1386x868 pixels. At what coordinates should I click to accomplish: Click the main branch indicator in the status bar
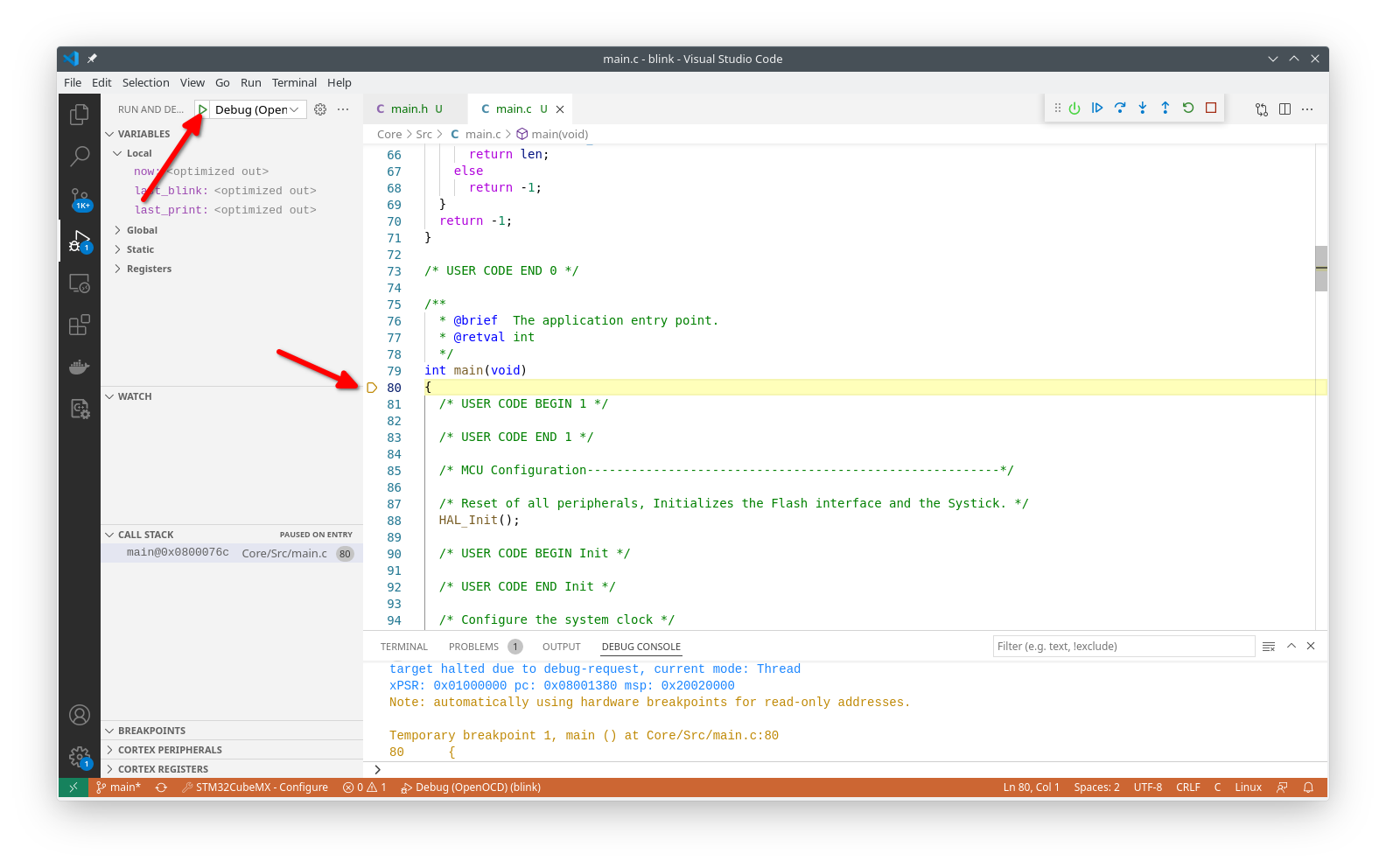(119, 787)
